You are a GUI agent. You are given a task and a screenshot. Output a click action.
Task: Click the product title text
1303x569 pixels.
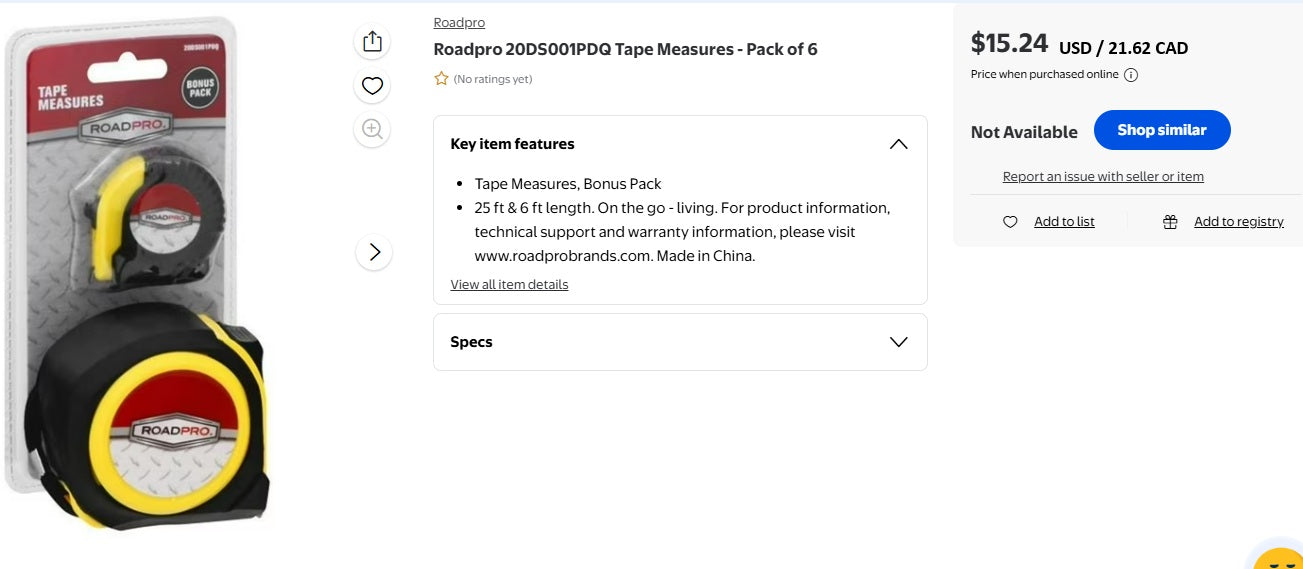[625, 49]
